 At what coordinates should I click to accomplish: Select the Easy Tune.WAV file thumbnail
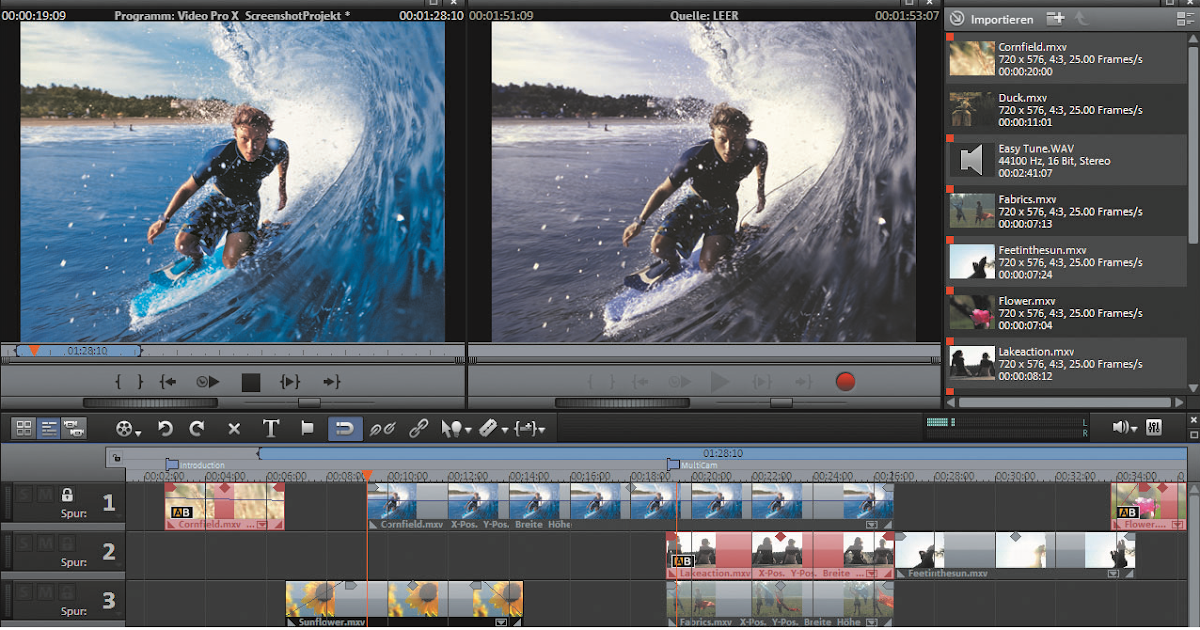point(969,160)
